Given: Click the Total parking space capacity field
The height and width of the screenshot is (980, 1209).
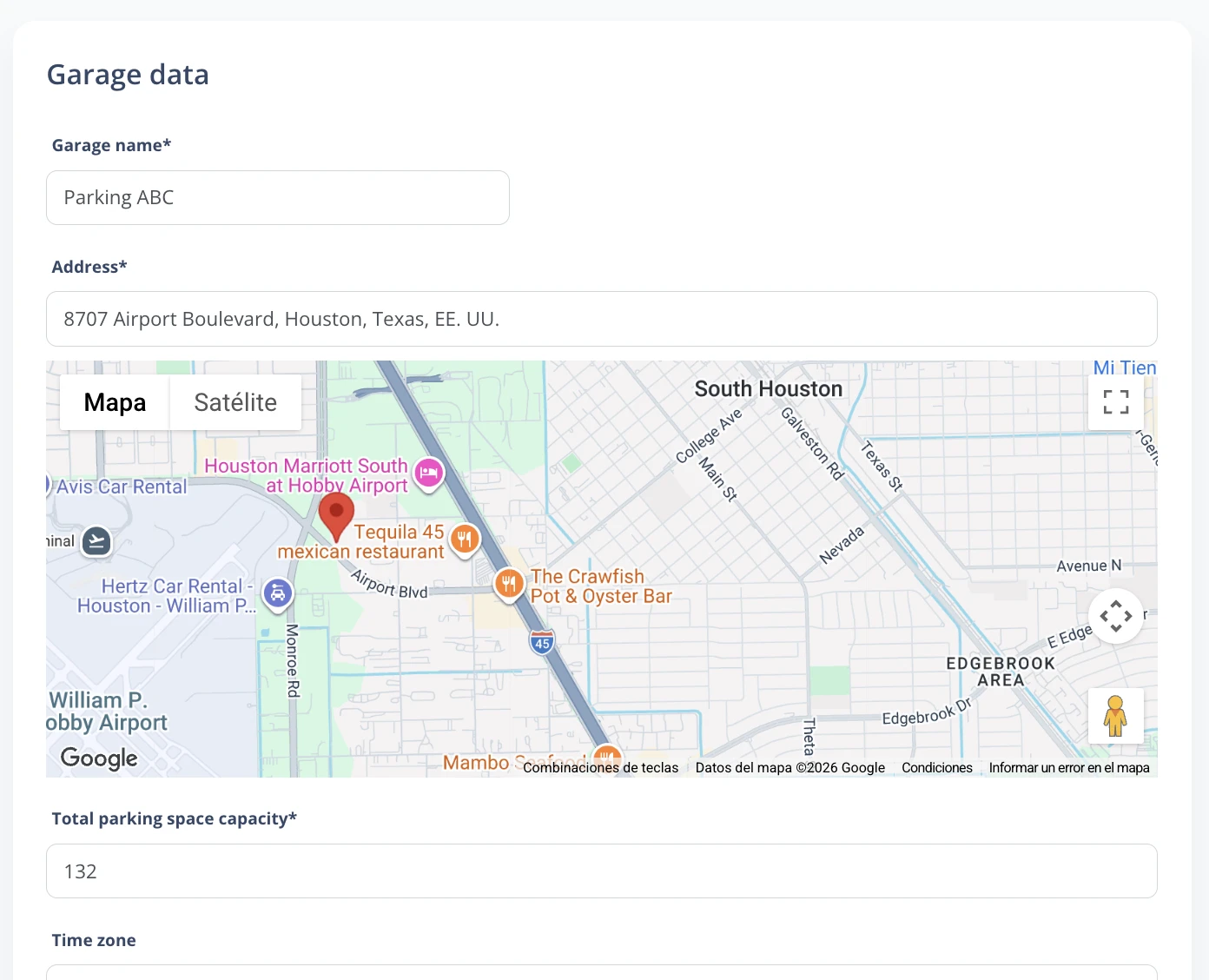Looking at the screenshot, I should pos(602,871).
